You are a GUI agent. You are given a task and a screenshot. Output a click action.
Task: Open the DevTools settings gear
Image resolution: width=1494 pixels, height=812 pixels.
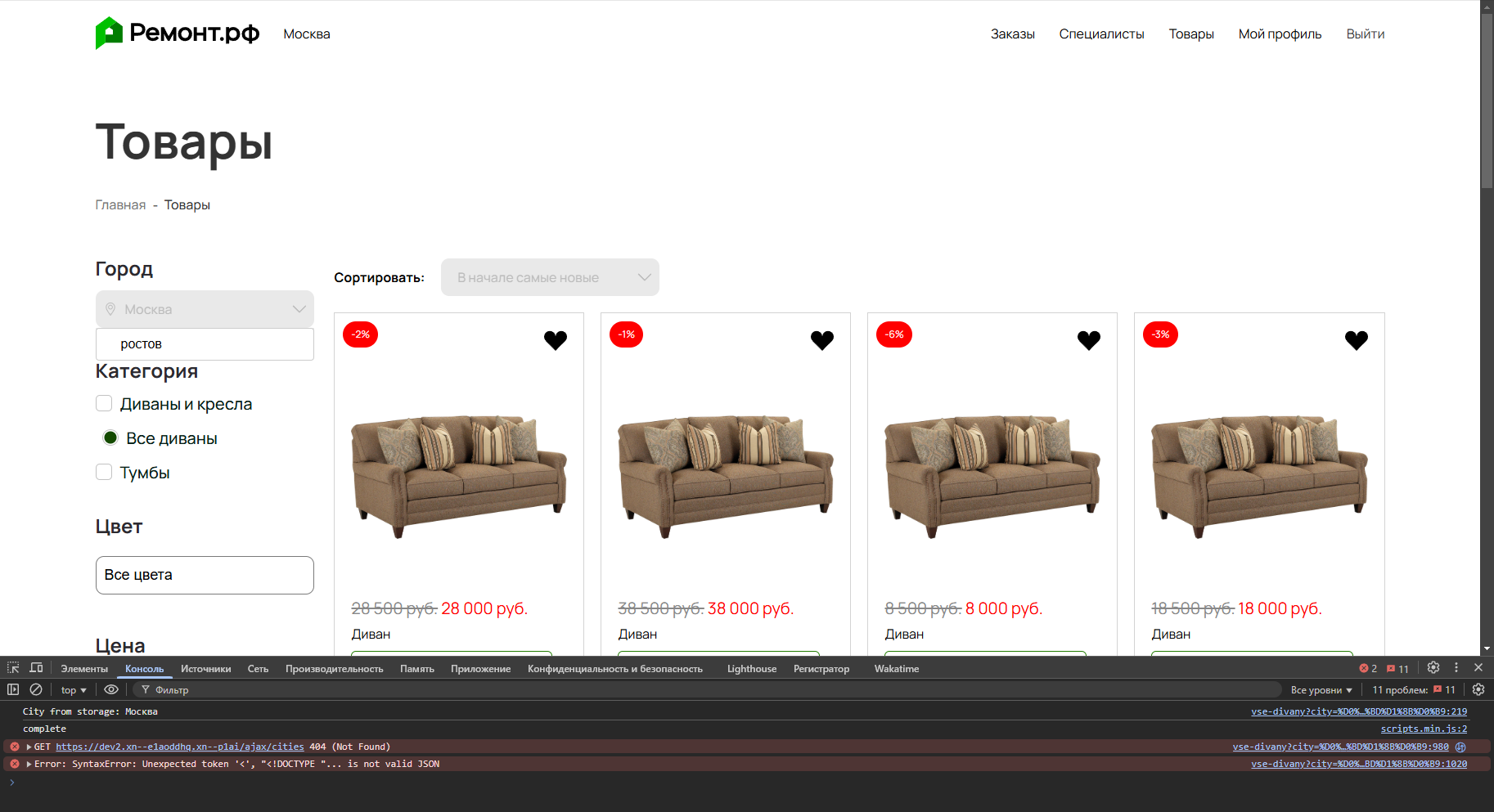(1433, 668)
